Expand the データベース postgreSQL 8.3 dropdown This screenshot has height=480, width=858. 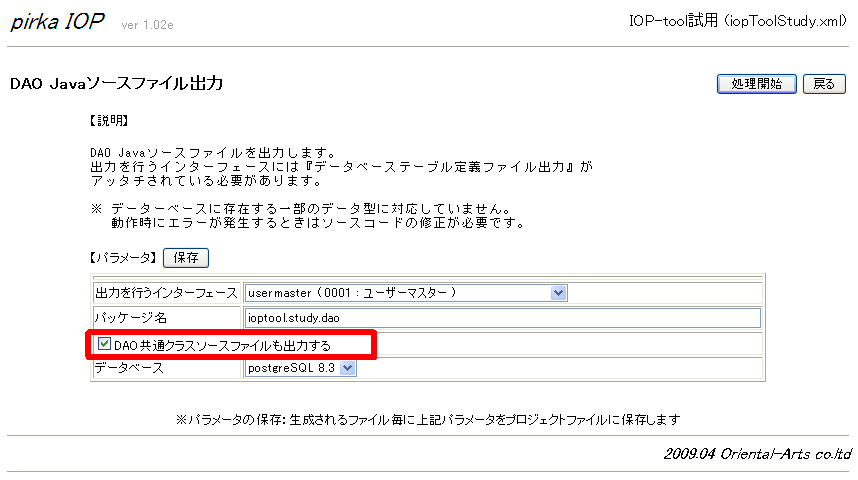click(x=300, y=369)
